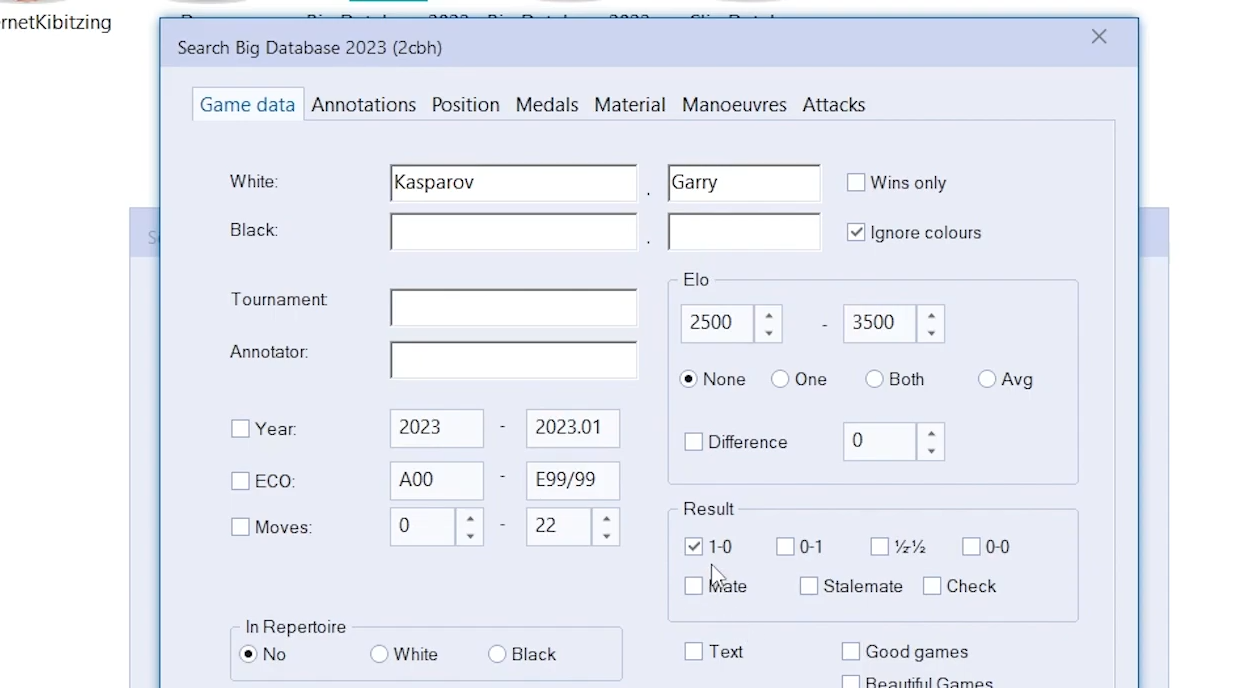Increase the Elo Difference value

pos(931,433)
